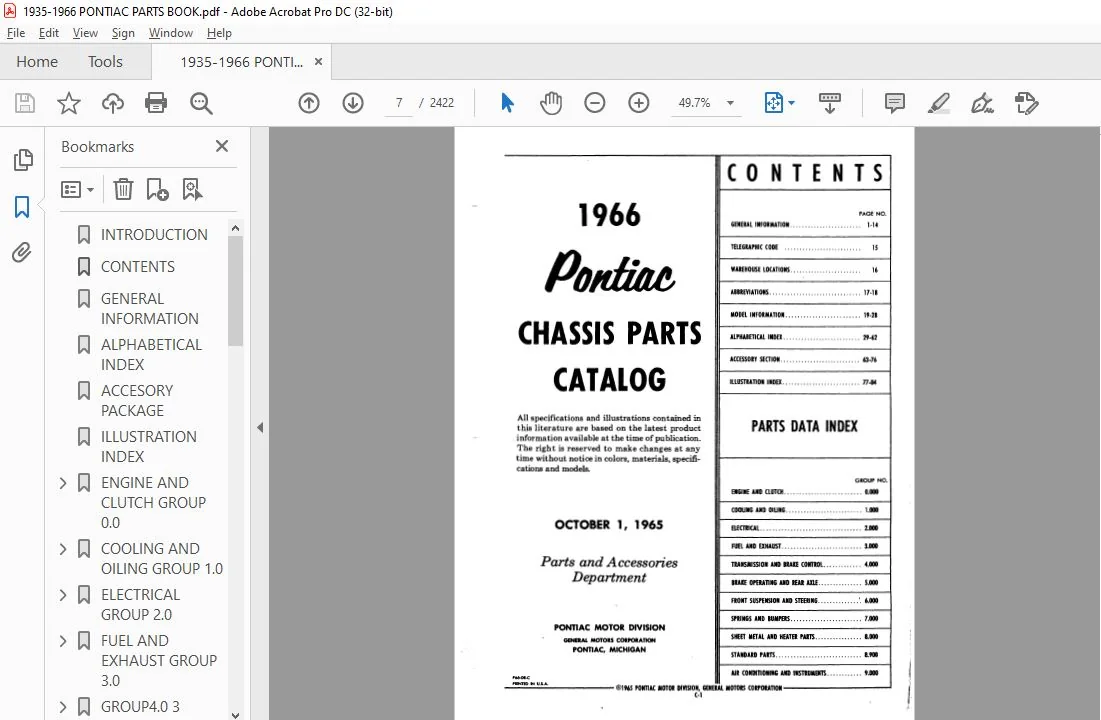Click the 49.7% zoom value field
This screenshot has width=1101, height=720.
pyautogui.click(x=694, y=103)
